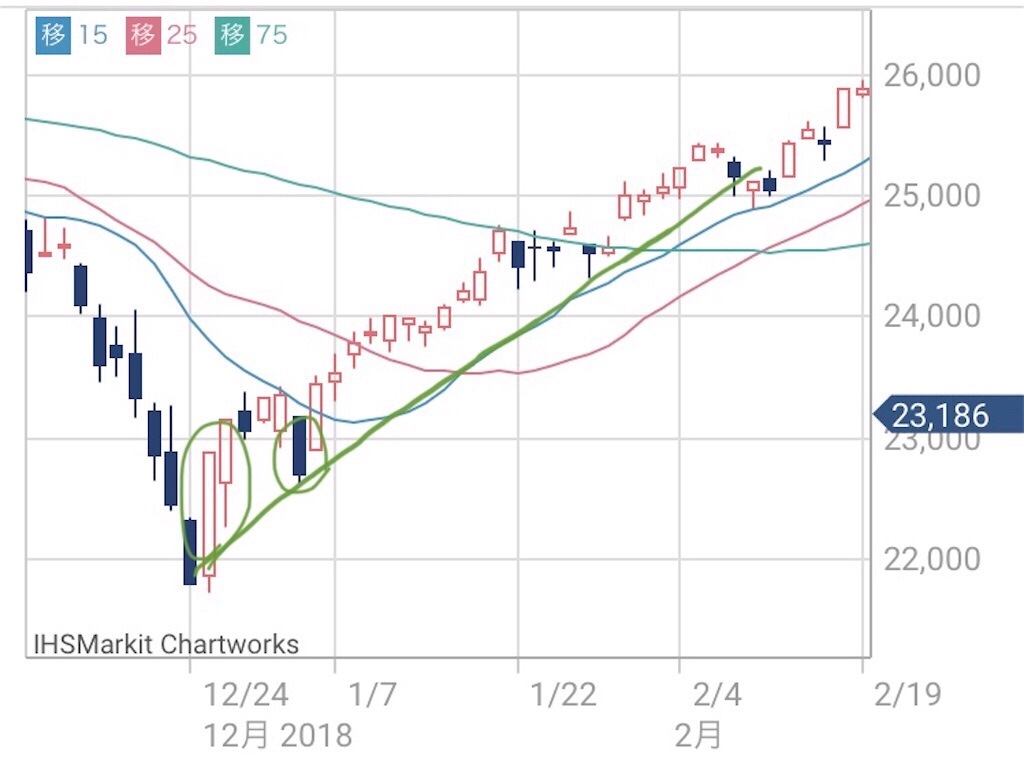Screen dimensions: 1024x763
Task: Click the 1/7 date axis label
Action: pos(372,694)
